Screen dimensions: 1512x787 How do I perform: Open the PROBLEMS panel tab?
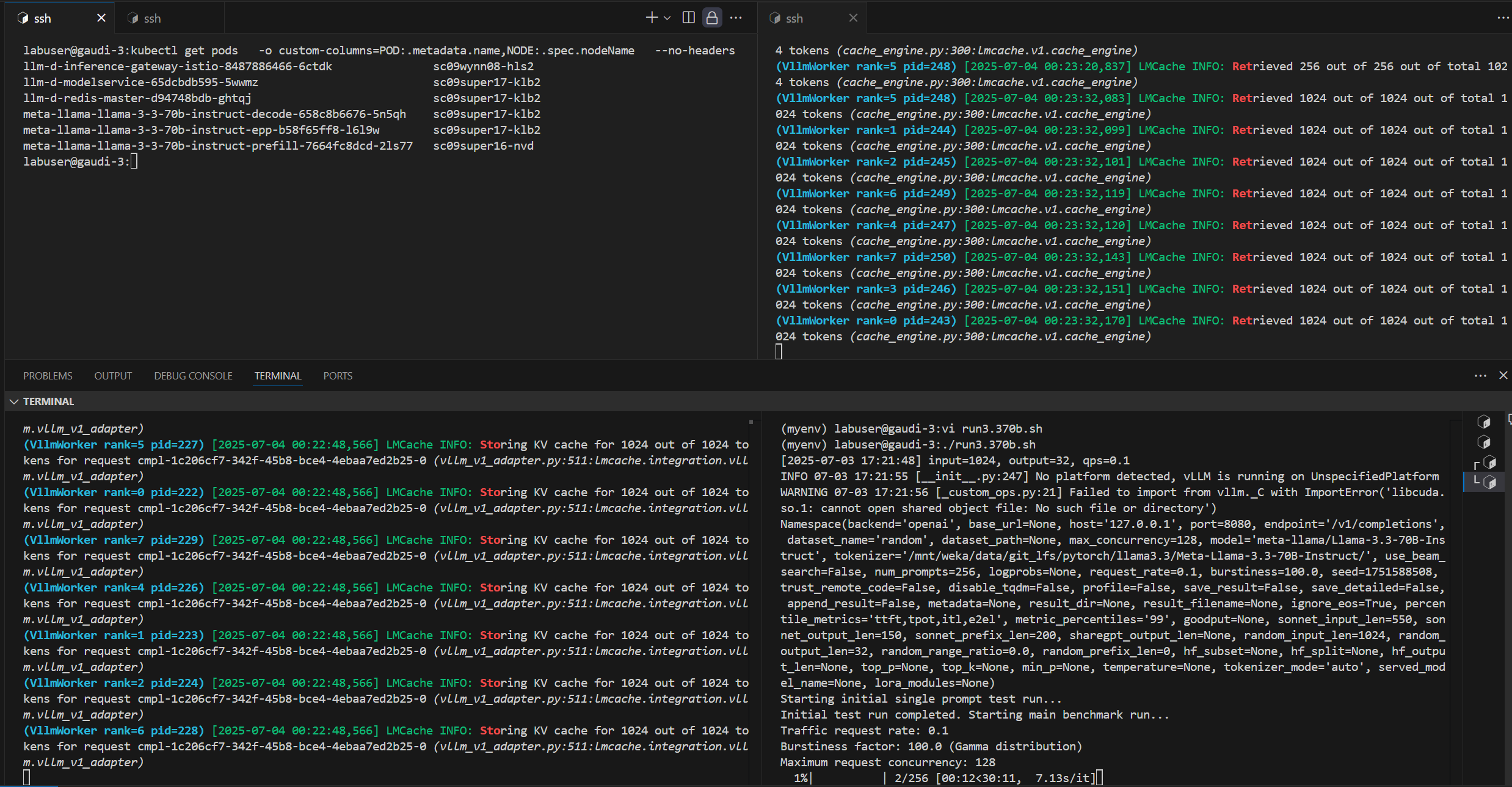point(48,376)
